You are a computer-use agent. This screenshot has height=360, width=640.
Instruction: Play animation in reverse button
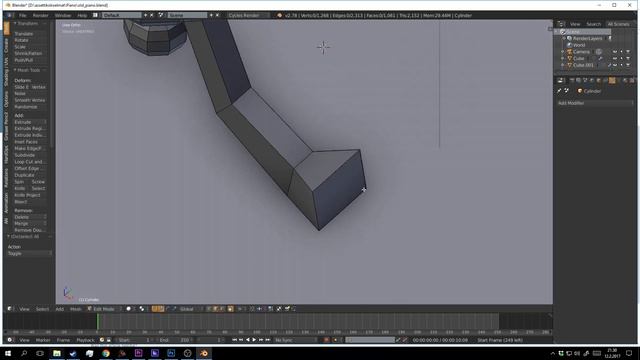pos(247,340)
